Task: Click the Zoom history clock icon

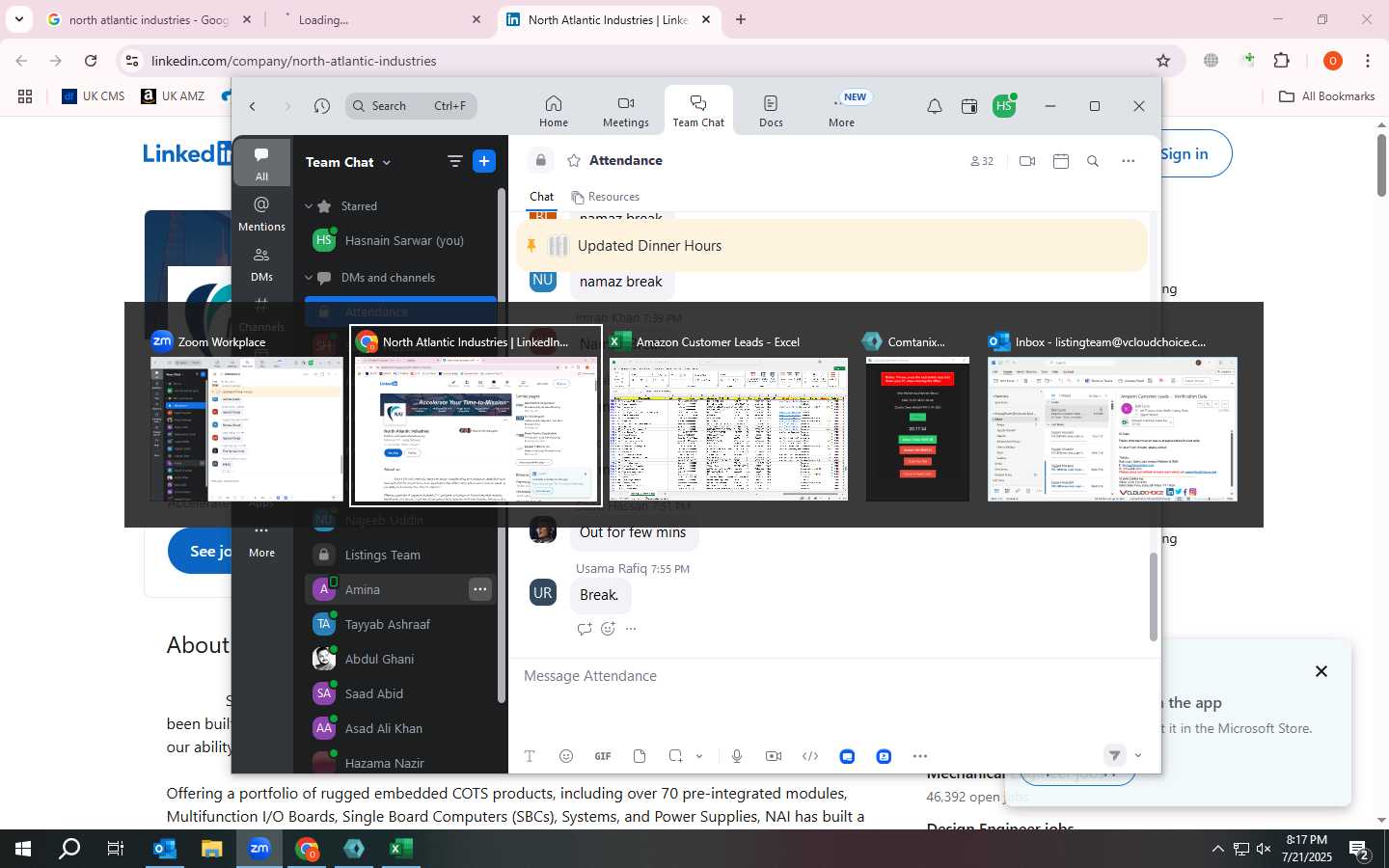Action: point(322,106)
